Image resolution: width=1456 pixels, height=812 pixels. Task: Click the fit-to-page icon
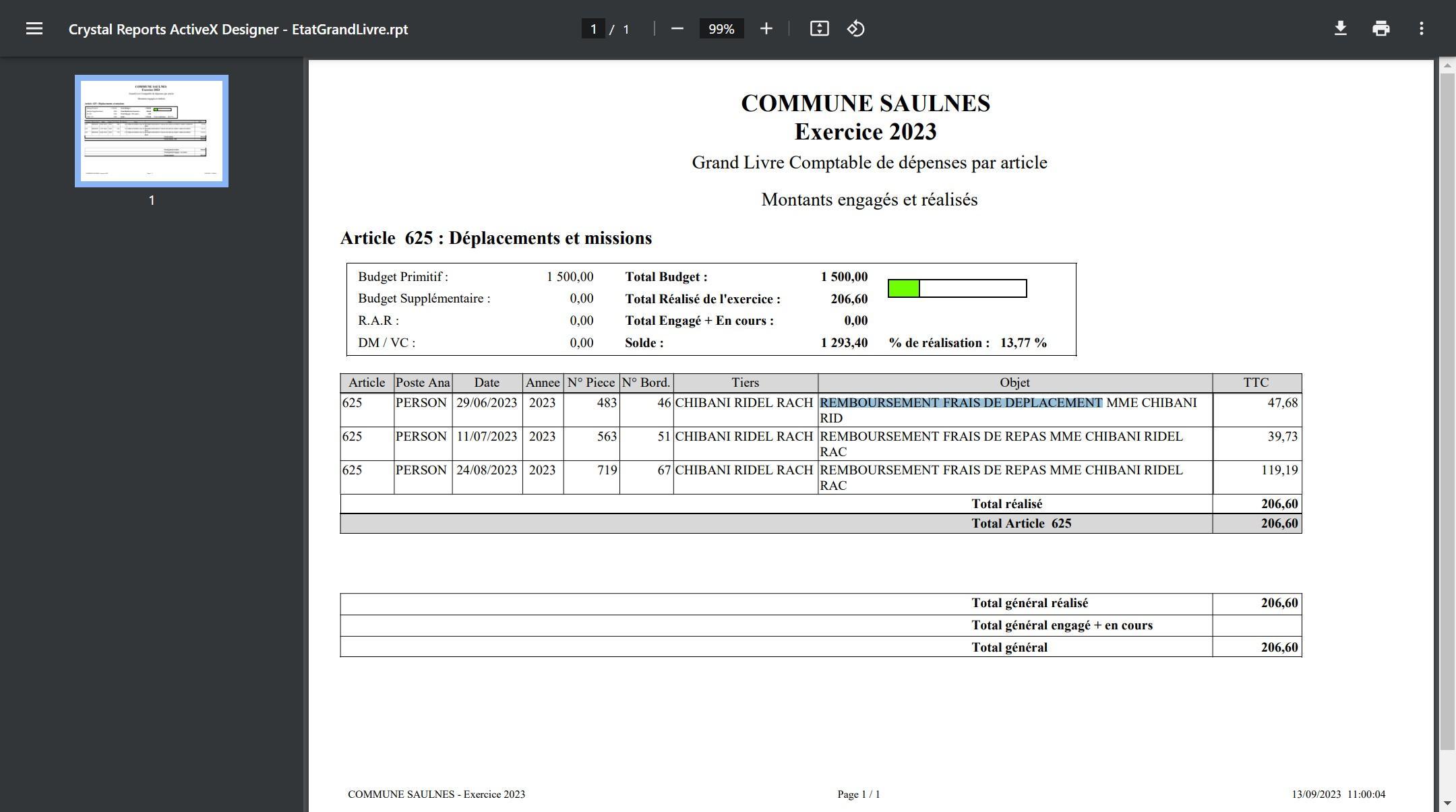(x=819, y=29)
